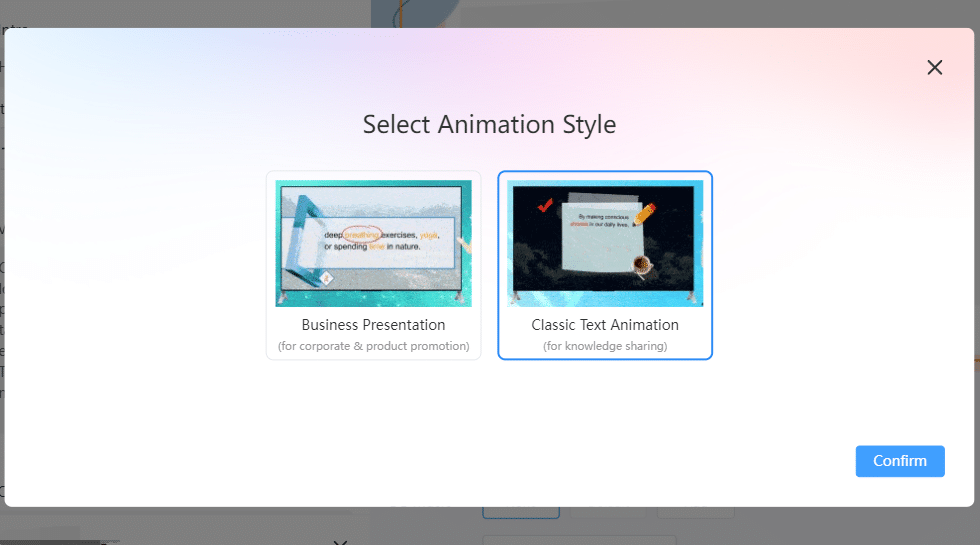The image size is (980, 545).
Task: Click the X icon in the bottom-left background panel
Action: point(340,541)
